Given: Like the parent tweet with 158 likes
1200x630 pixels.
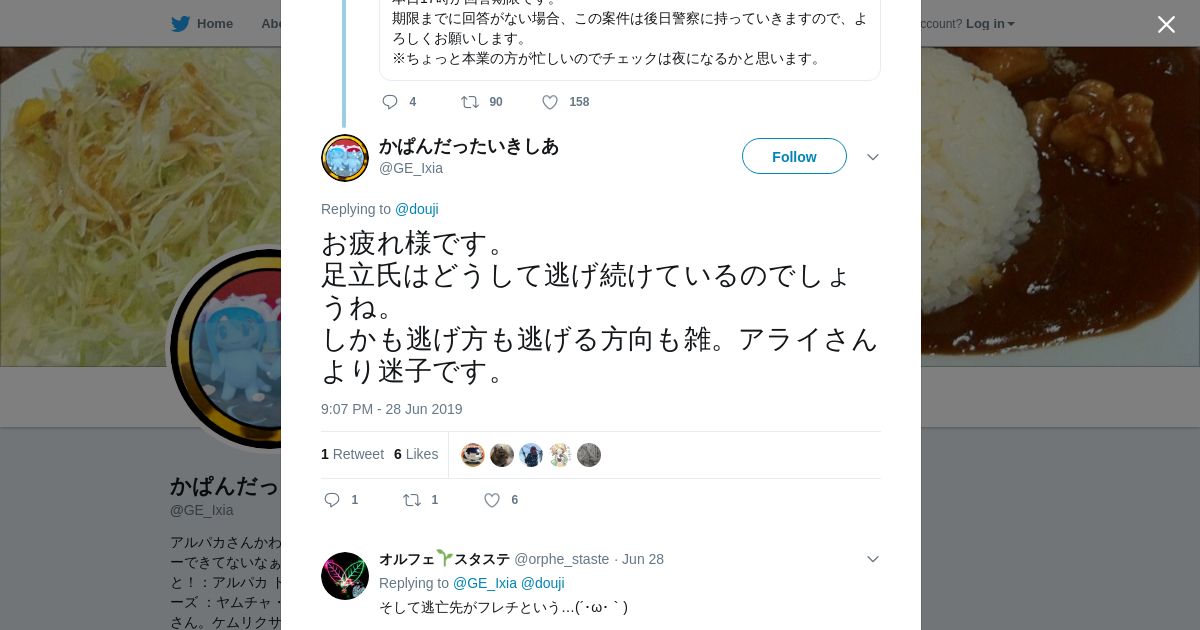Looking at the screenshot, I should [x=550, y=102].
